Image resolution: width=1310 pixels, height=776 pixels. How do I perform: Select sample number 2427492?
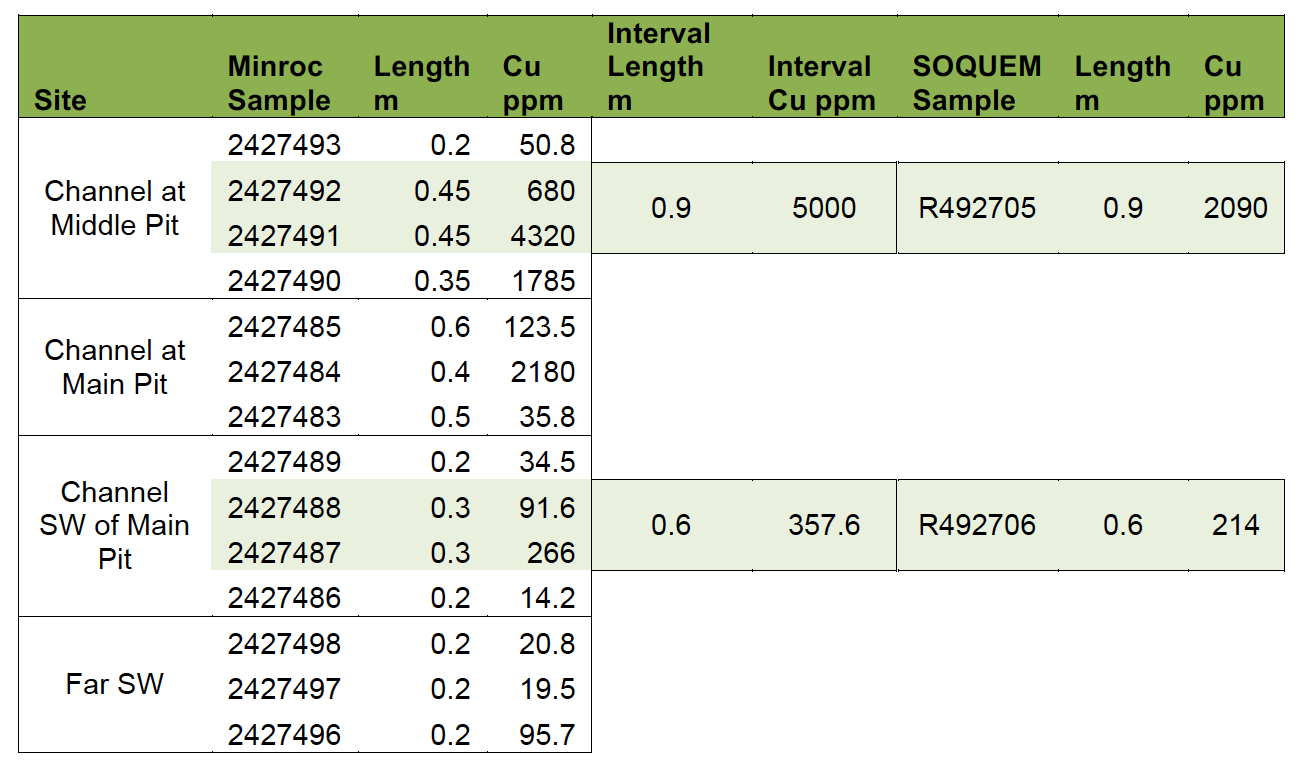click(x=284, y=190)
